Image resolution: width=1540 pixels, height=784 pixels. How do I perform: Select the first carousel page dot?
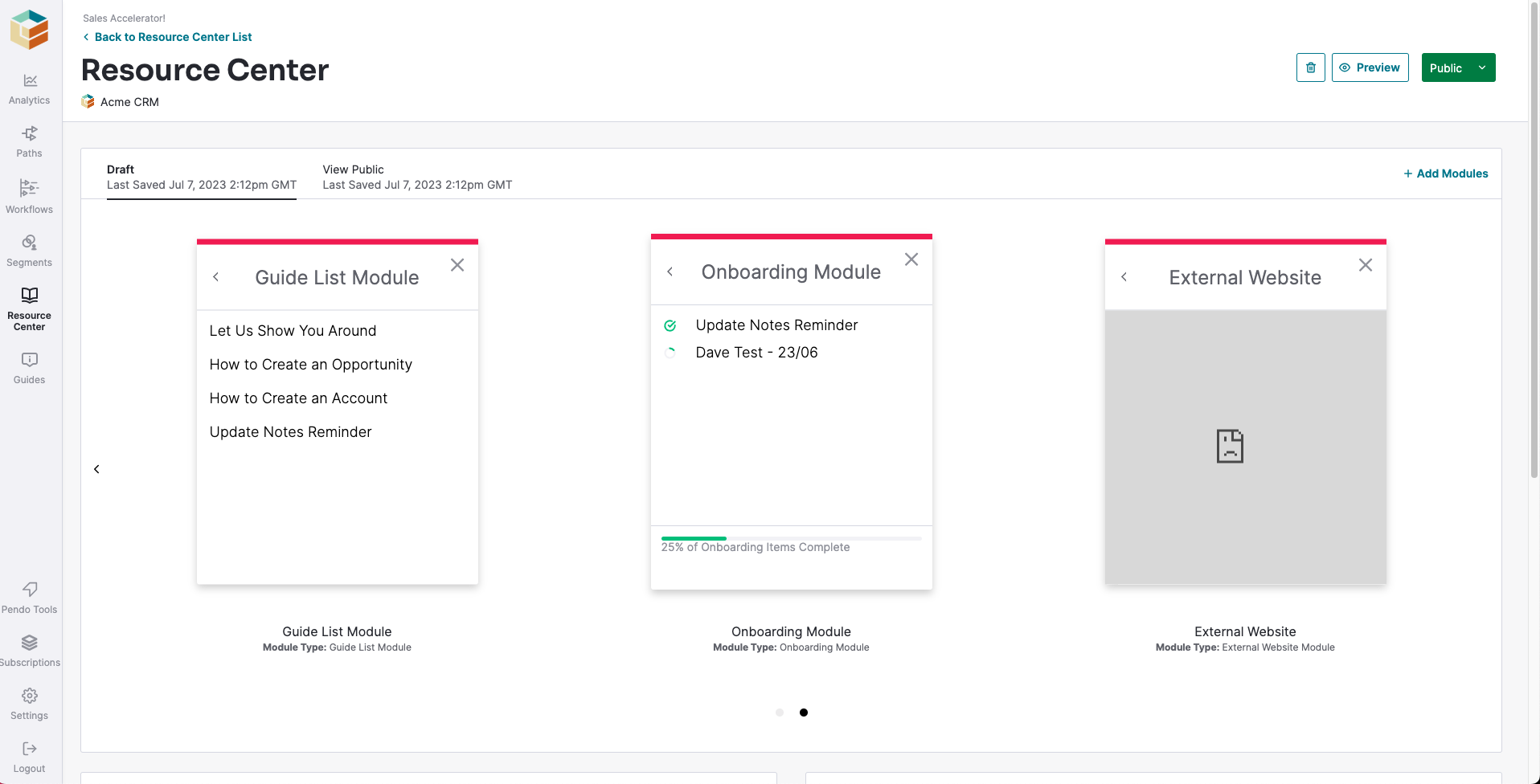click(x=780, y=713)
